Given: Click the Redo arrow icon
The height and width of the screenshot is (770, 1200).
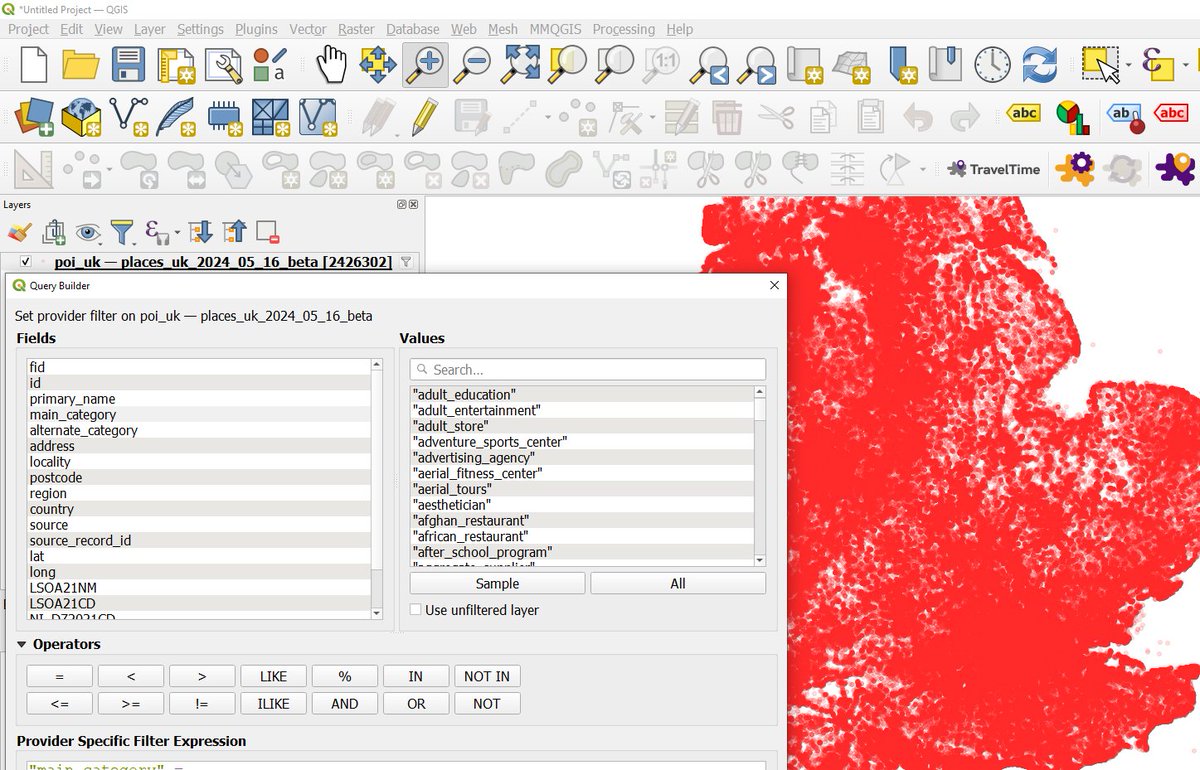Looking at the screenshot, I should [x=964, y=117].
